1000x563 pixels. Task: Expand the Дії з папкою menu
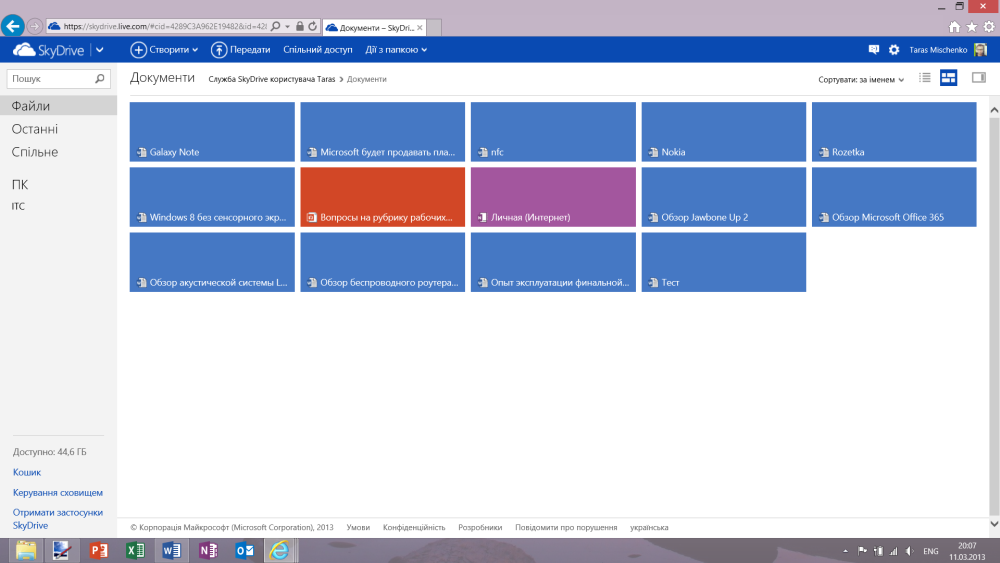[396, 50]
